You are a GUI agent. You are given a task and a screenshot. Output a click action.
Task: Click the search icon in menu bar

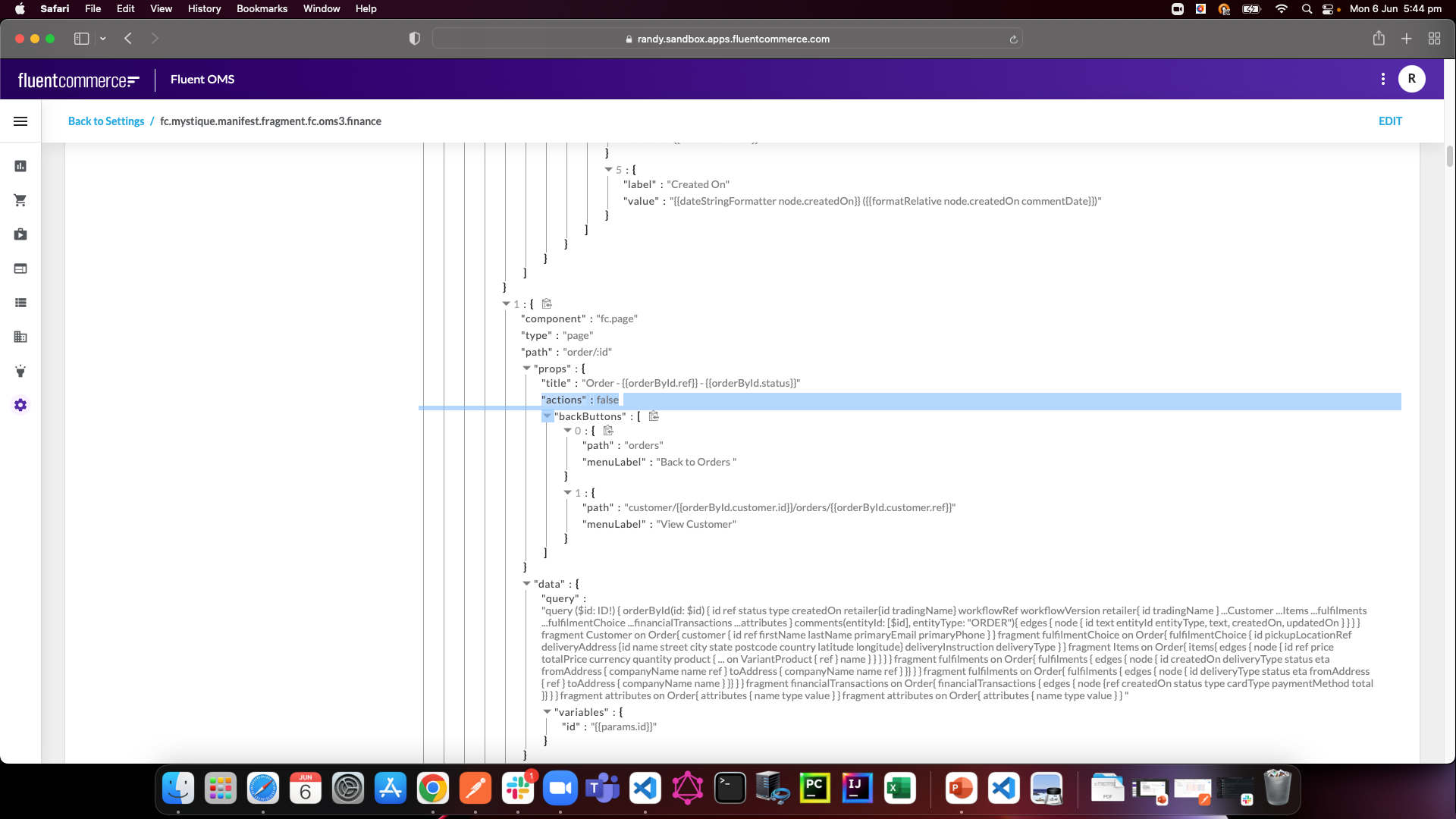point(1307,9)
